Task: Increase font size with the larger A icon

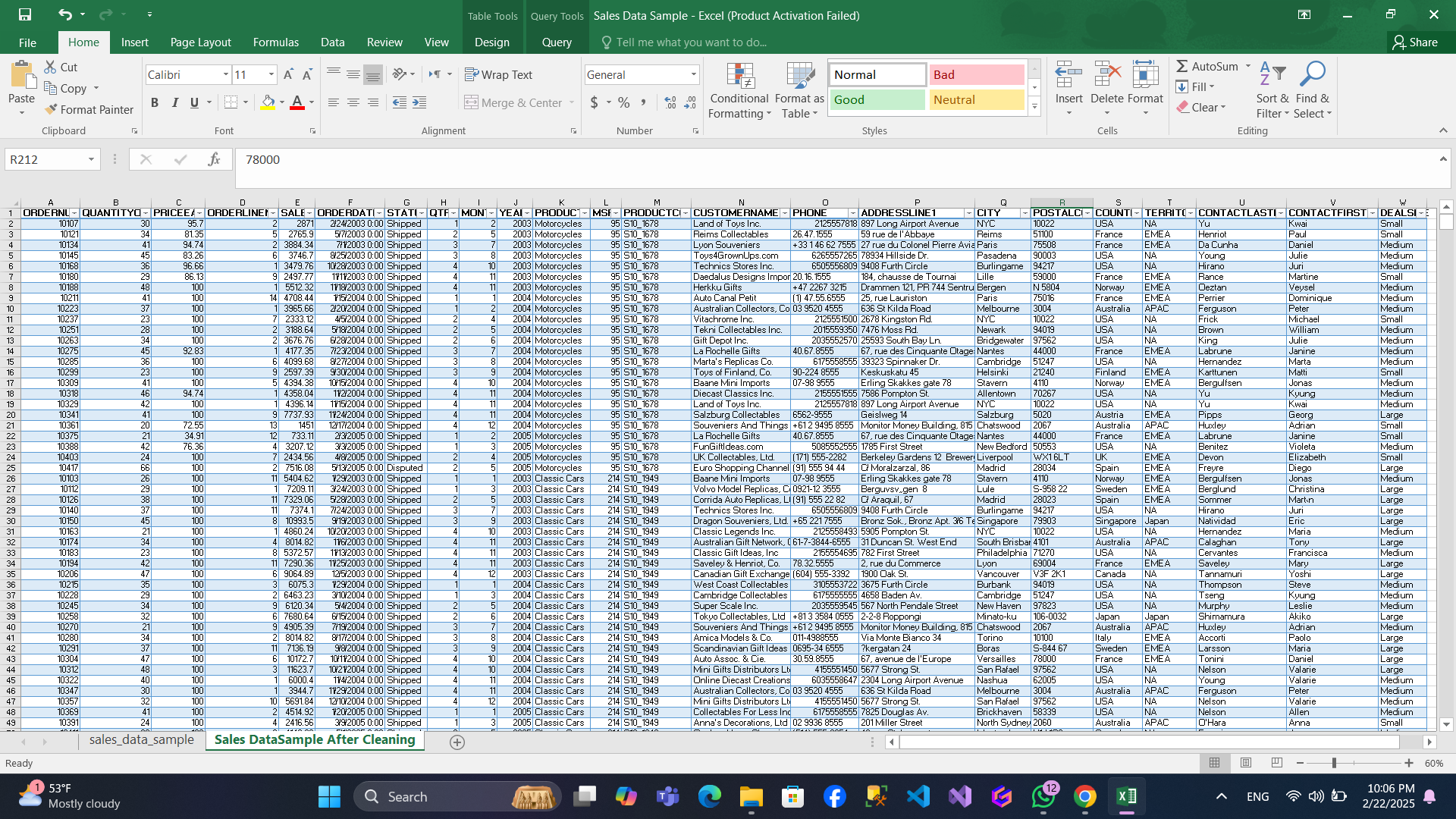Action: click(x=288, y=74)
